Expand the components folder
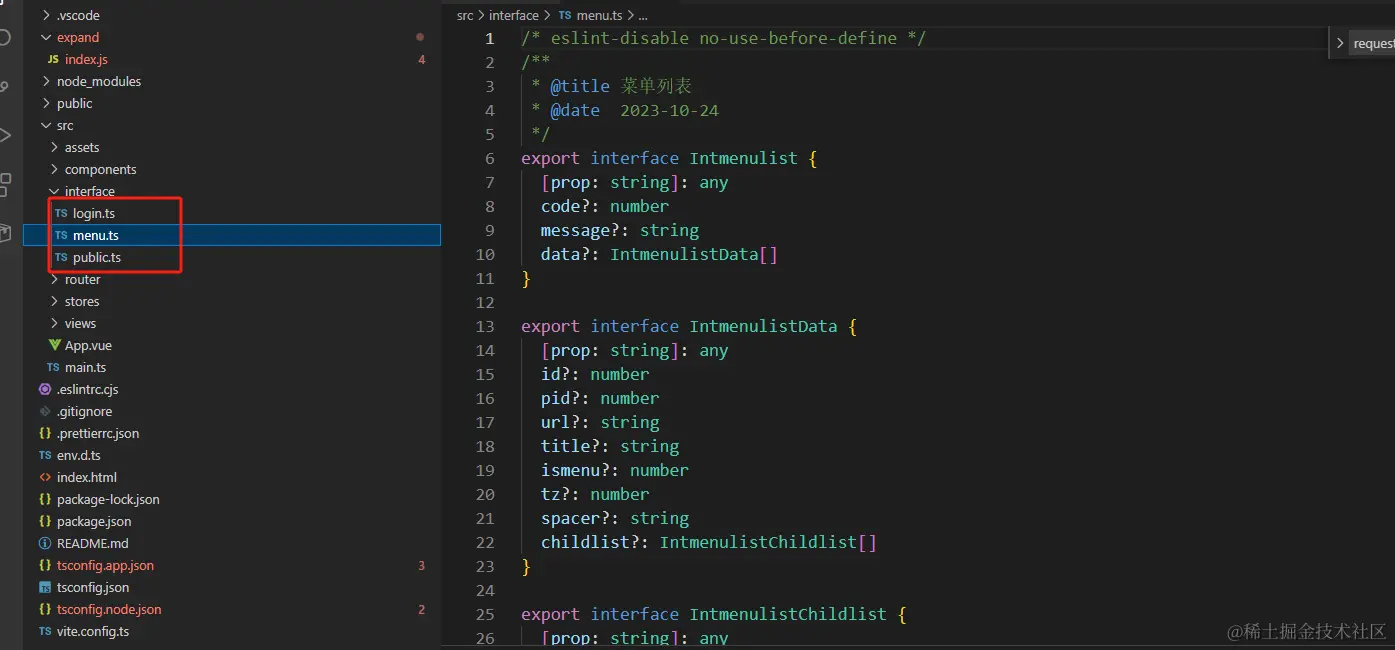This screenshot has height=650, width=1395. (x=54, y=170)
